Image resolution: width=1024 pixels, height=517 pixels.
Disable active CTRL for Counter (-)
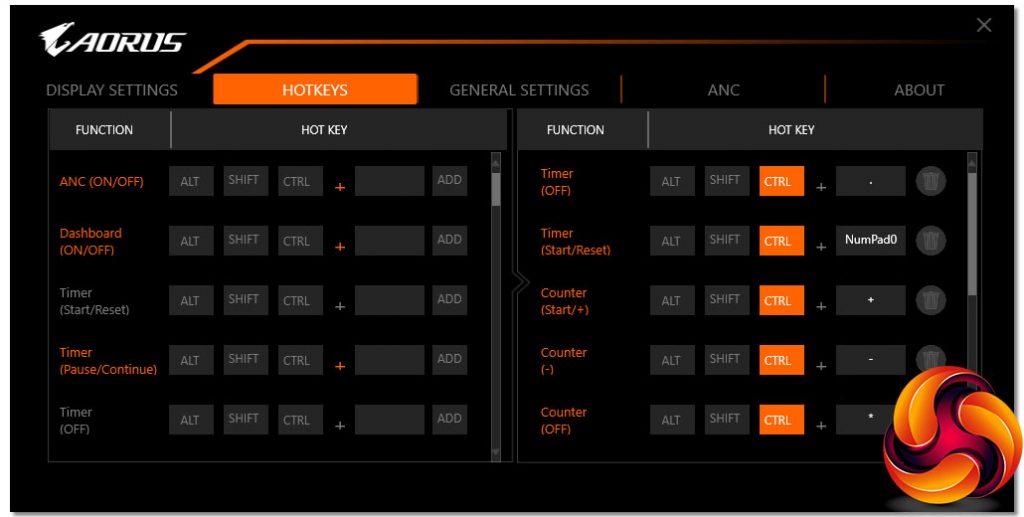(x=781, y=360)
